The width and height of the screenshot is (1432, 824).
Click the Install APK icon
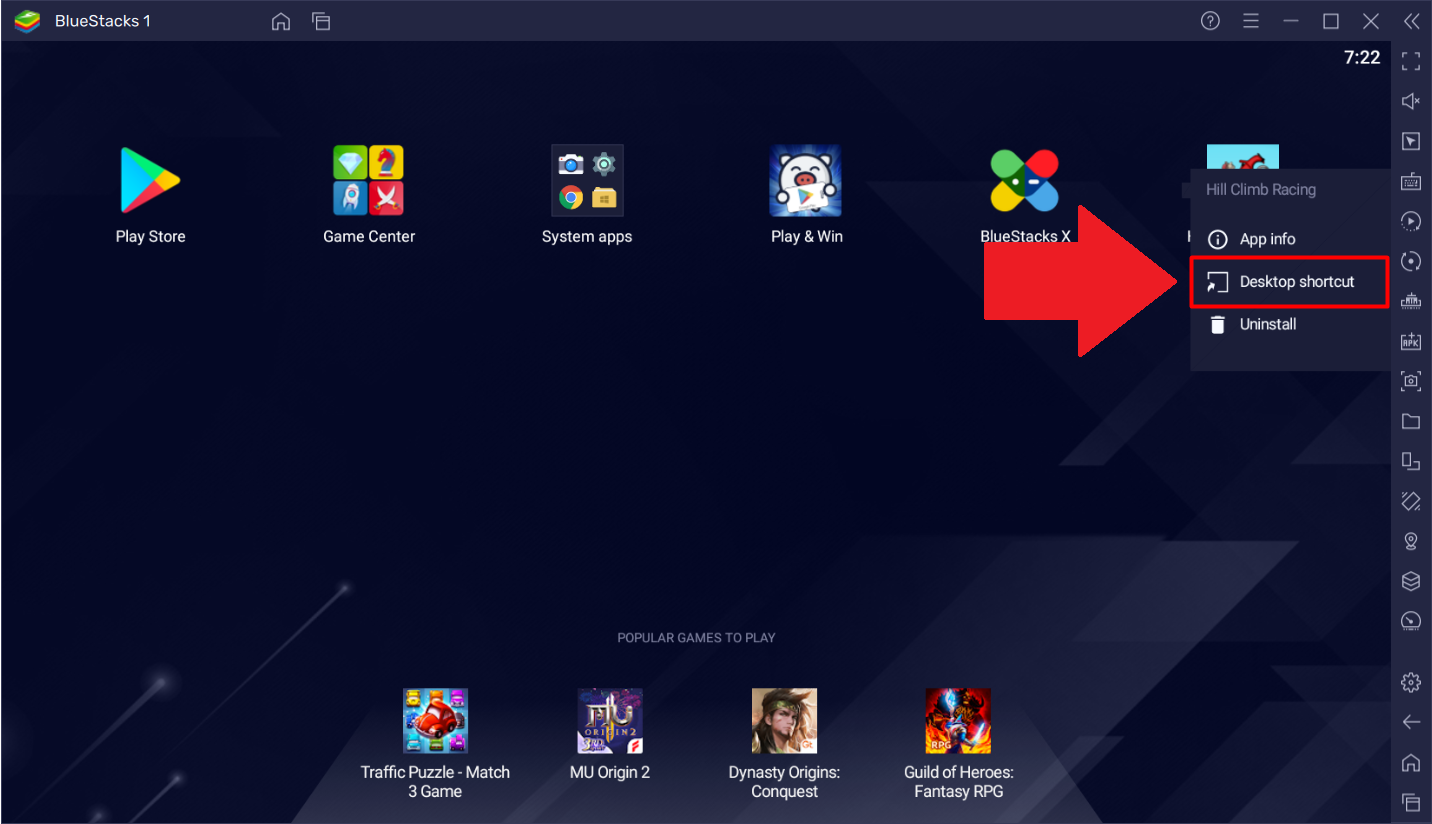coord(1411,341)
